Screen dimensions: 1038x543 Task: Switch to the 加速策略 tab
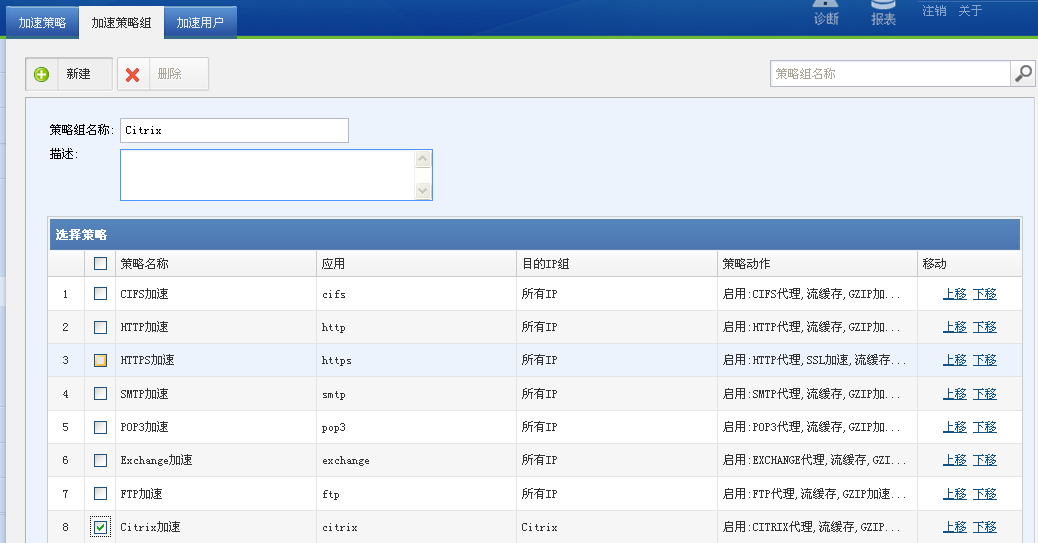(42, 22)
